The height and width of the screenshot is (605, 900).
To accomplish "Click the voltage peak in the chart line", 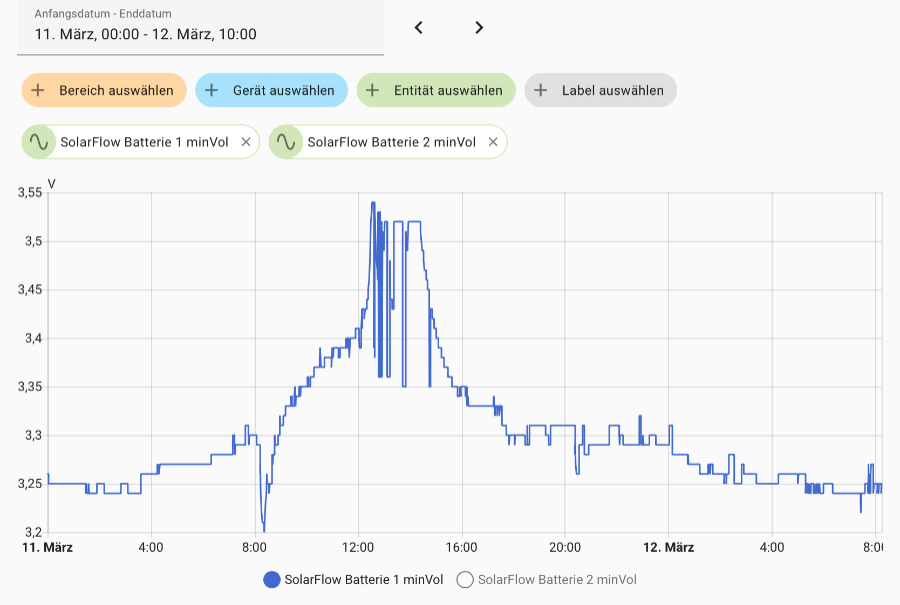I will 373,203.
